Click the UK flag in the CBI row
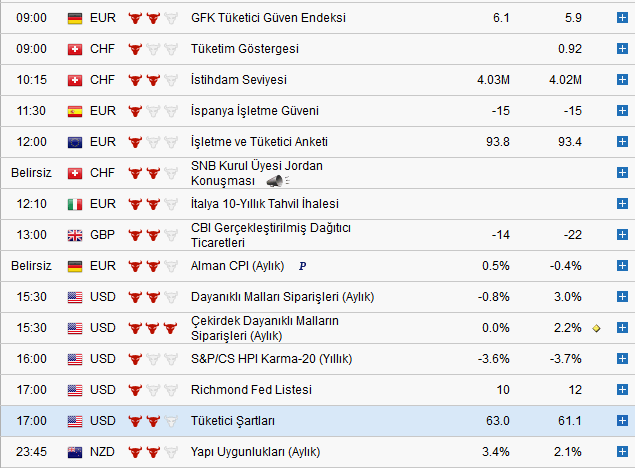635x468 pixels. point(74,235)
